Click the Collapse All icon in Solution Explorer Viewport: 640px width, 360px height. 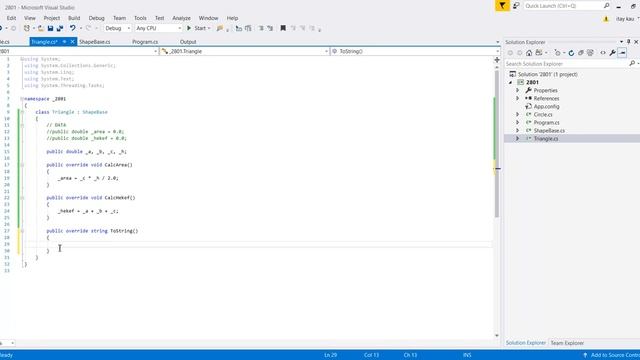click(580, 53)
